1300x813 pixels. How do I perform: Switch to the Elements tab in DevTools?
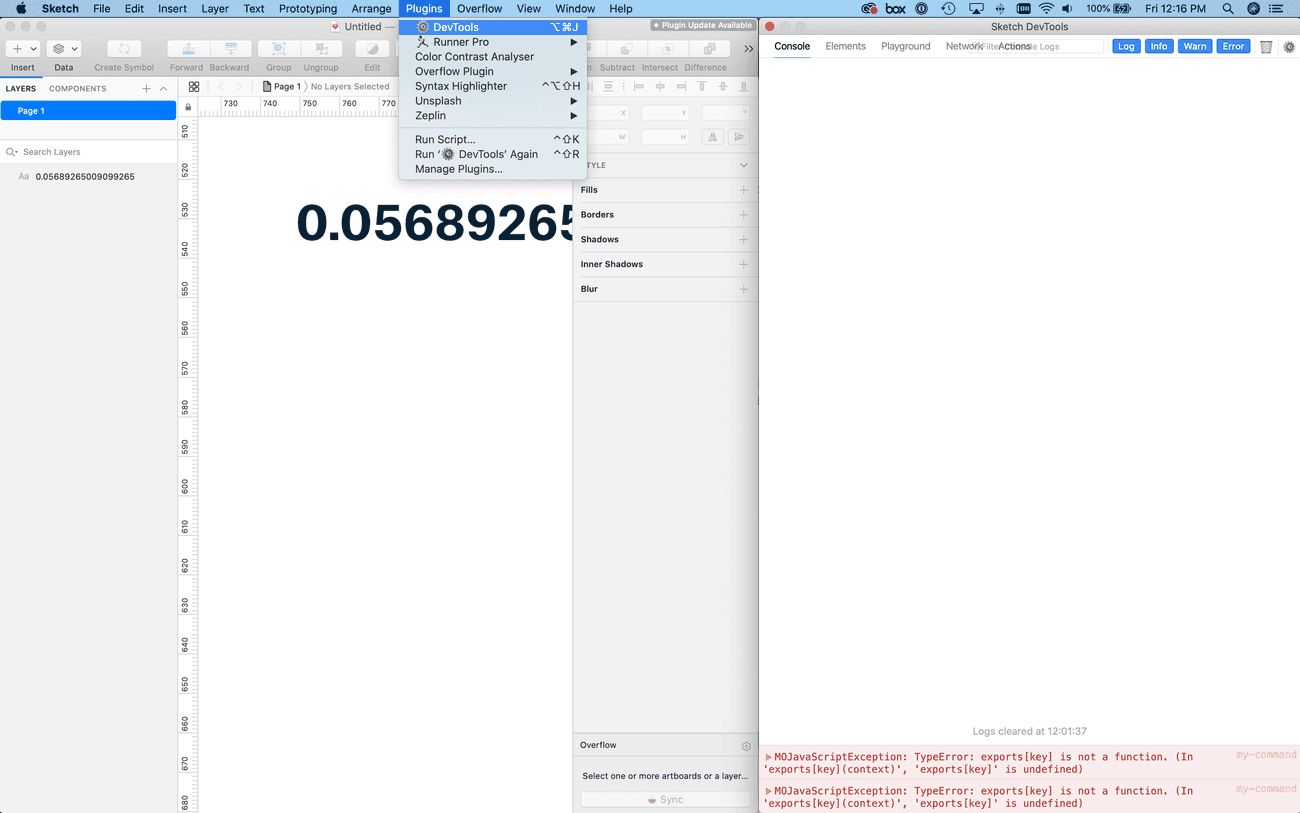(845, 46)
